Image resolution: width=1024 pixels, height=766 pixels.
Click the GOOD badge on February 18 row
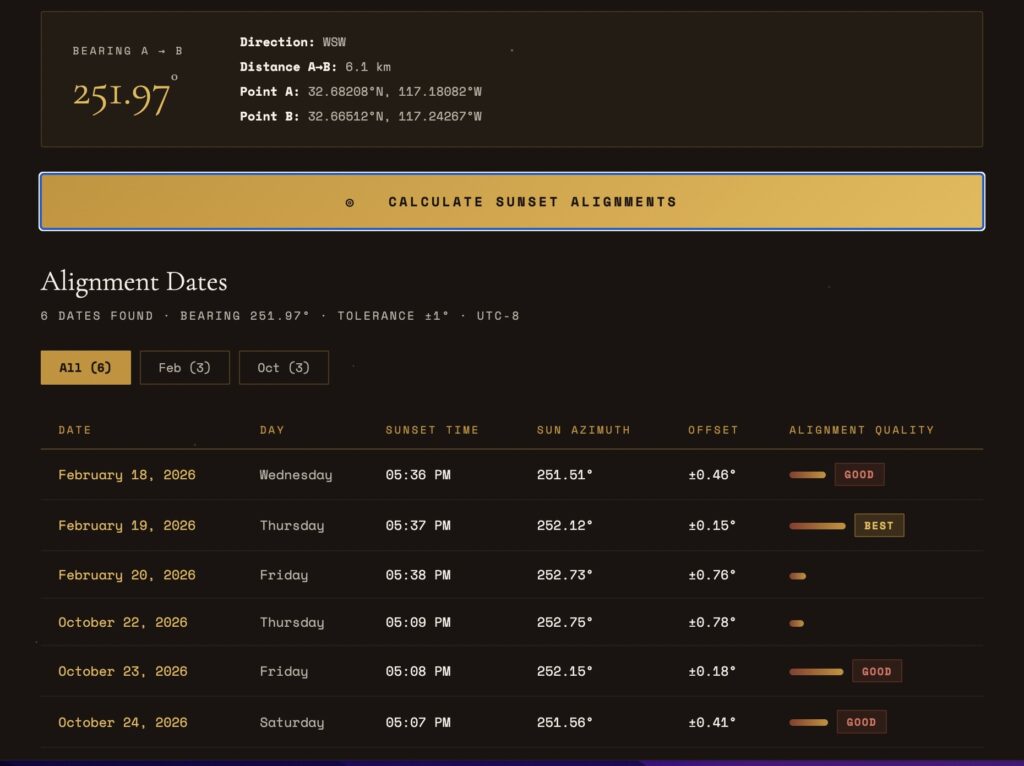859,475
